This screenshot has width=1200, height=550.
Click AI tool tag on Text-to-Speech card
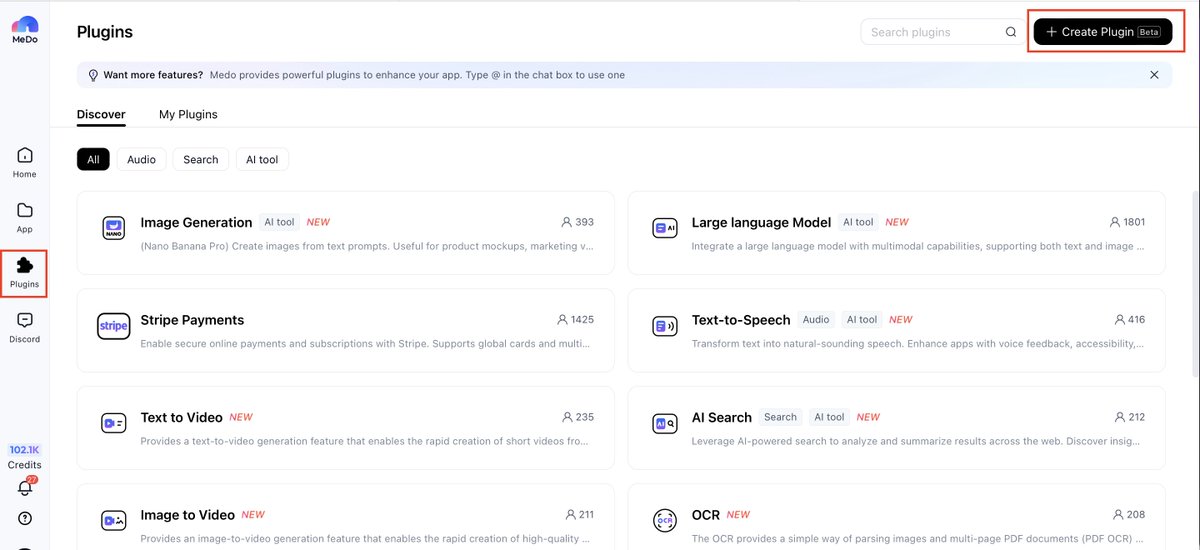[x=862, y=320]
